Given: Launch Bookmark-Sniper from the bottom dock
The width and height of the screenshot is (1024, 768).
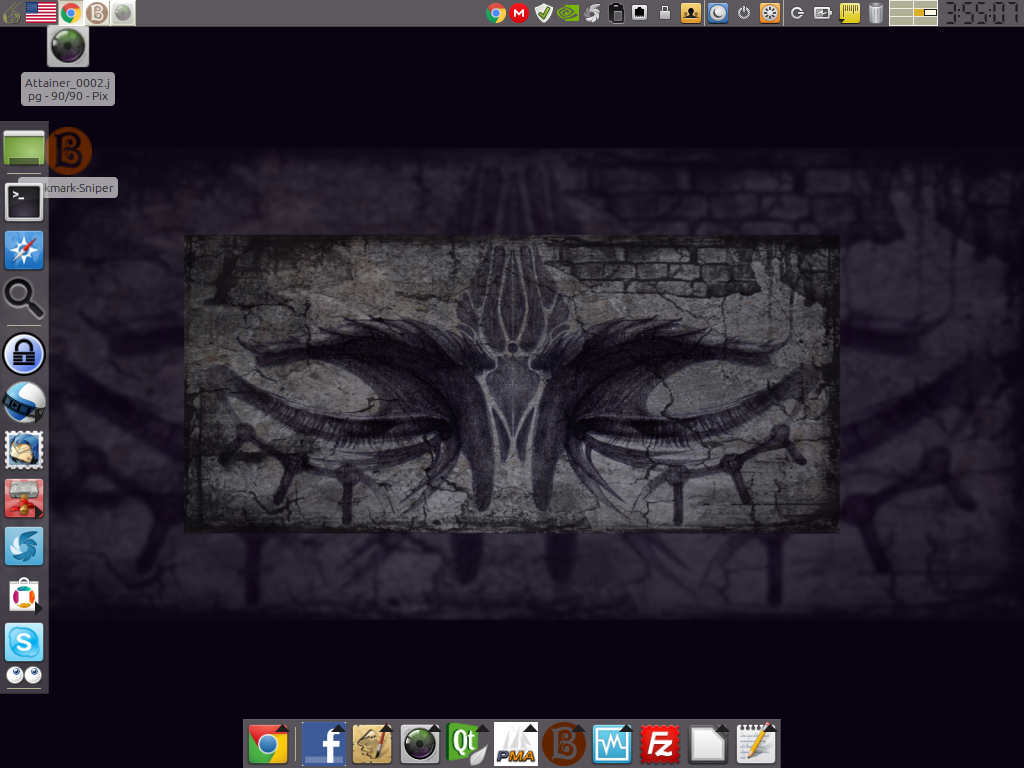Looking at the screenshot, I should click(564, 744).
